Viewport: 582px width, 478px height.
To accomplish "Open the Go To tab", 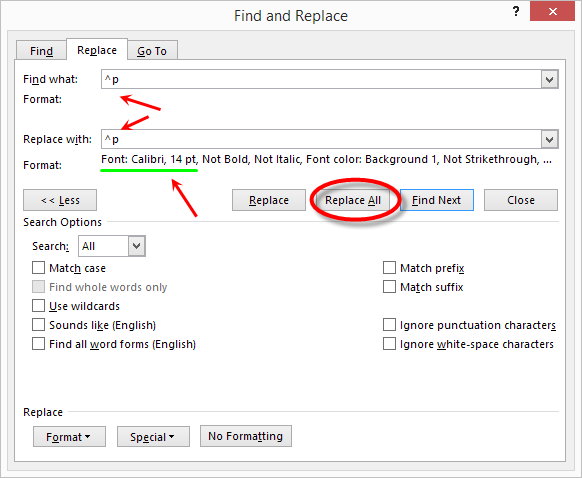I will (152, 51).
